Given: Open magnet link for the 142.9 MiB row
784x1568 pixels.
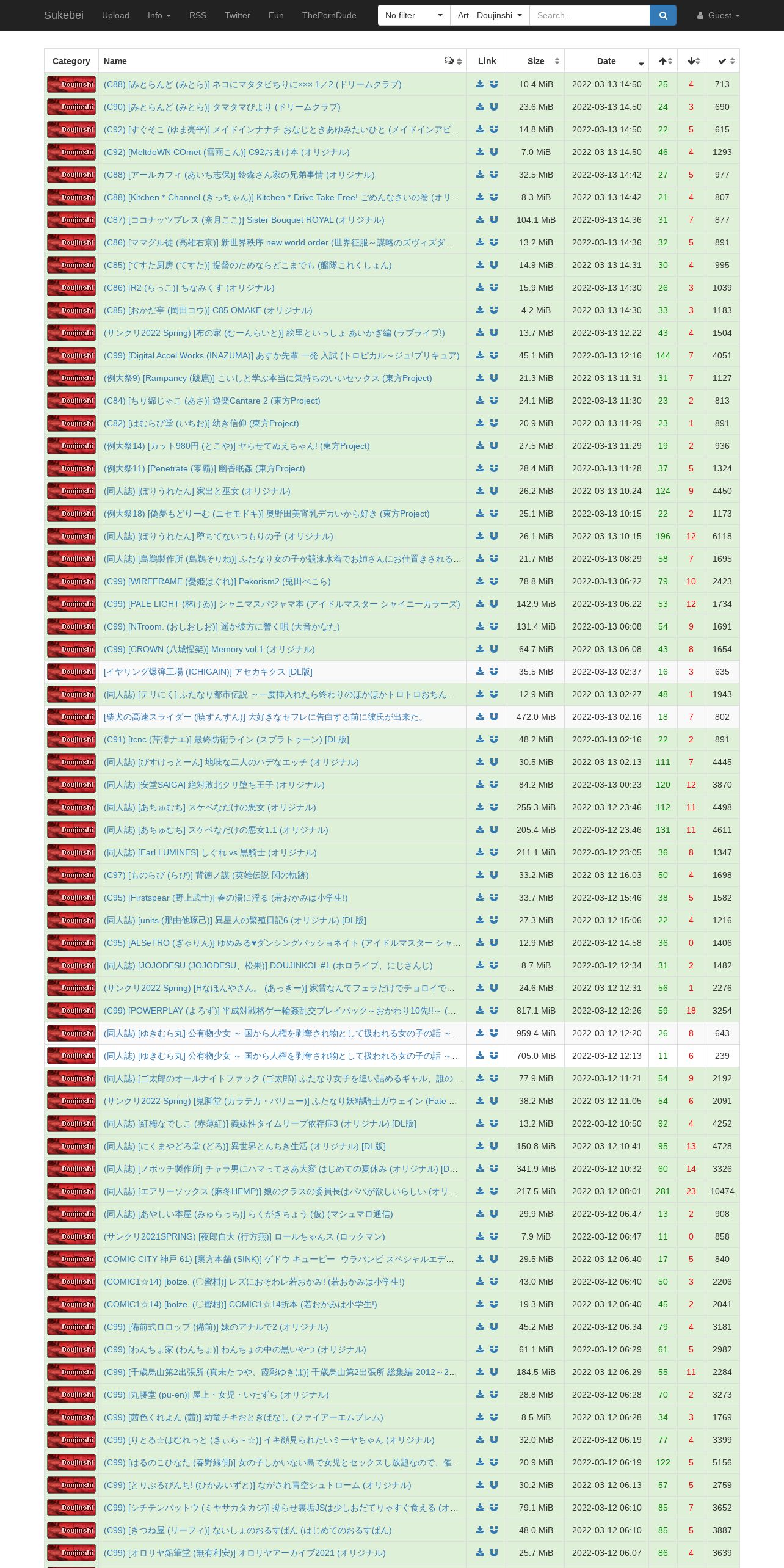Looking at the screenshot, I should click(494, 604).
